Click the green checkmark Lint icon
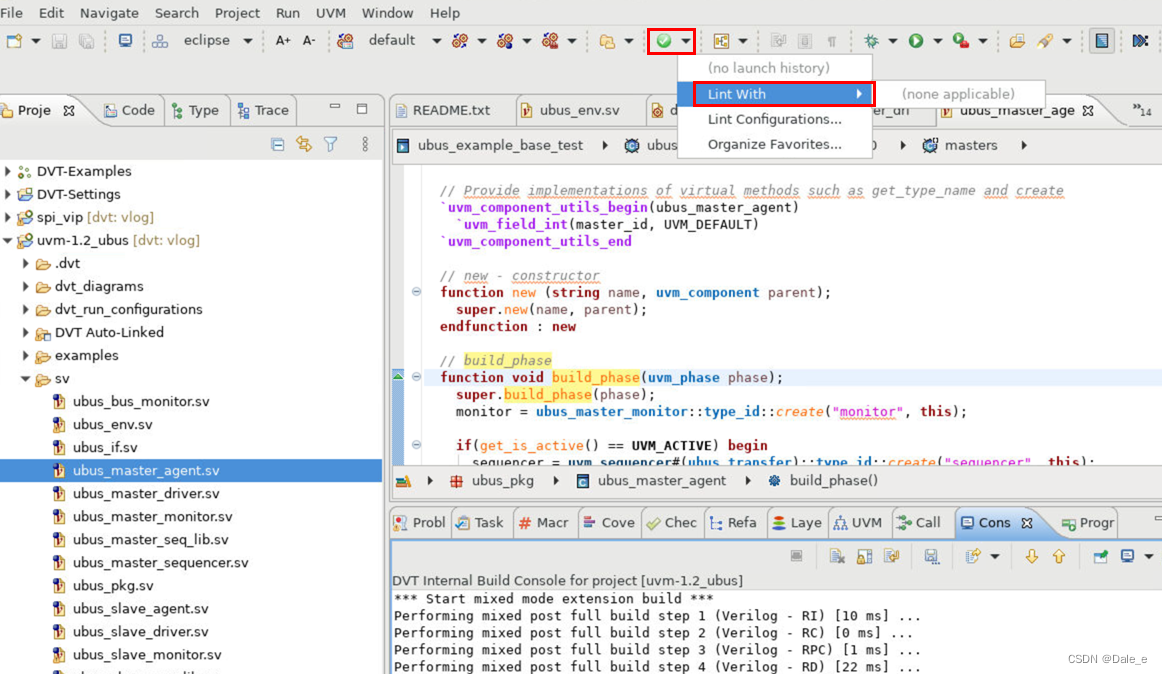 click(664, 41)
